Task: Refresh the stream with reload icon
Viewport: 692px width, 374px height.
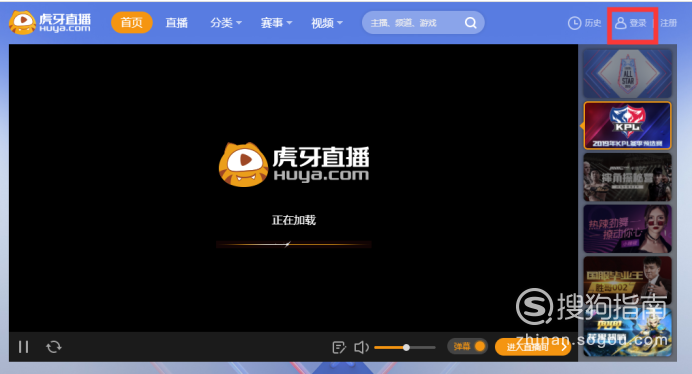Action: pos(54,347)
